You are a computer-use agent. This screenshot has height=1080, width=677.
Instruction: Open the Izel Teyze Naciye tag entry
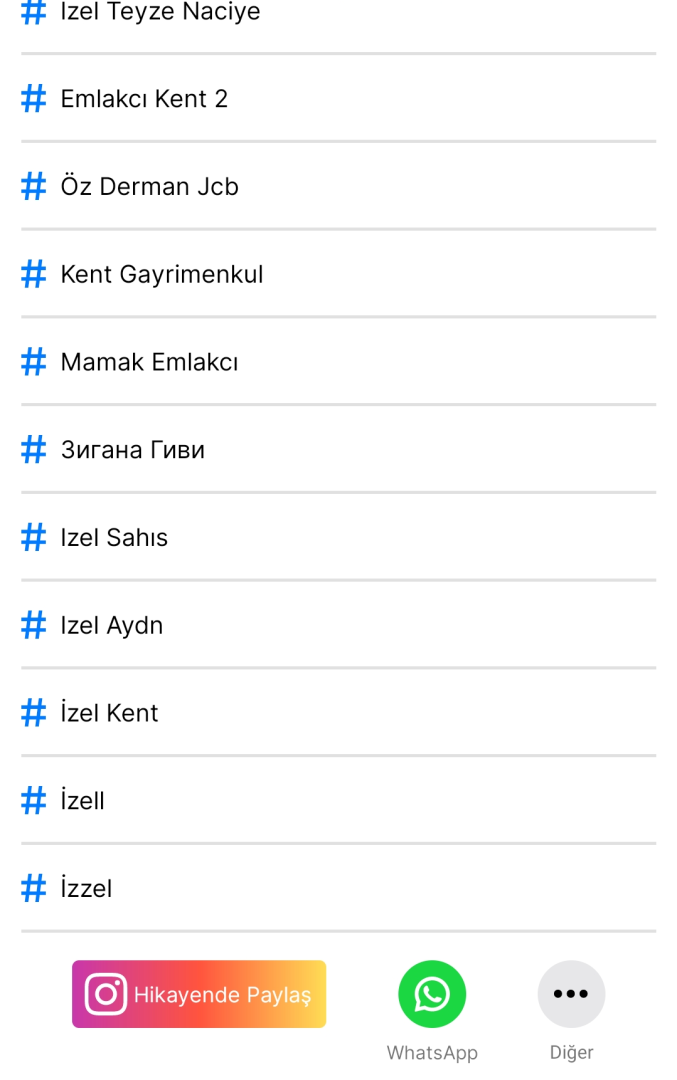160,13
